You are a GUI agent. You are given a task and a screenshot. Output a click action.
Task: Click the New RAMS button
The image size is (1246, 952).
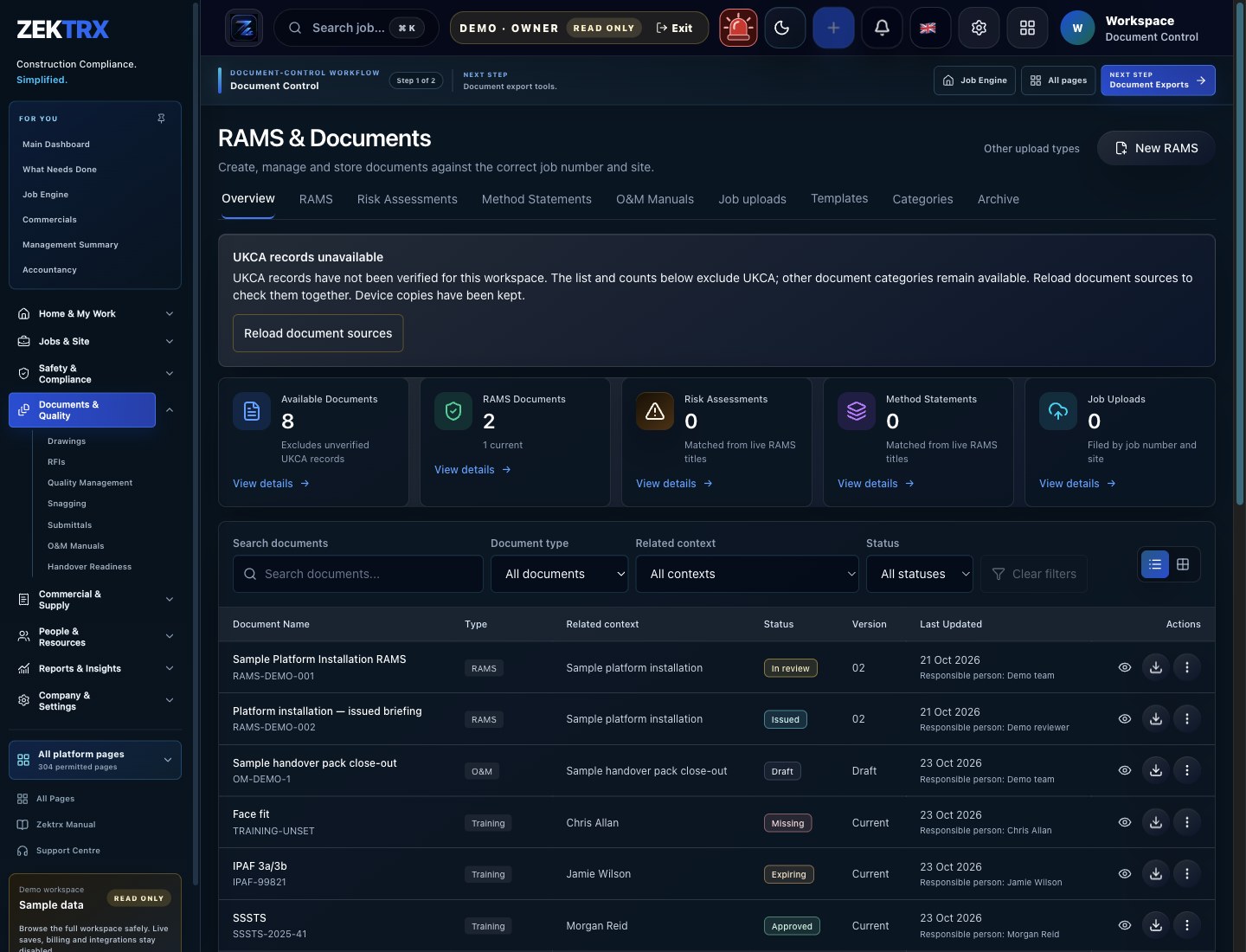click(1156, 148)
